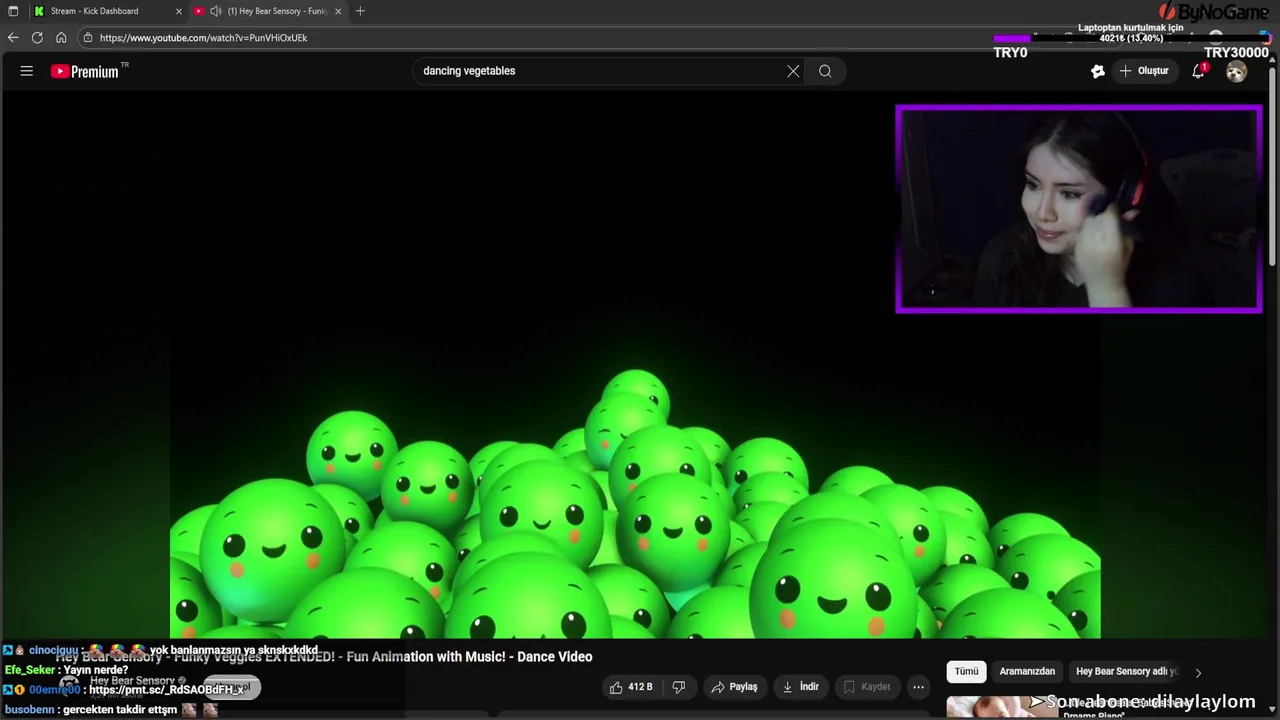Click the purple donation goal progress bar
This screenshot has height=720, width=1280.
(1130, 38)
